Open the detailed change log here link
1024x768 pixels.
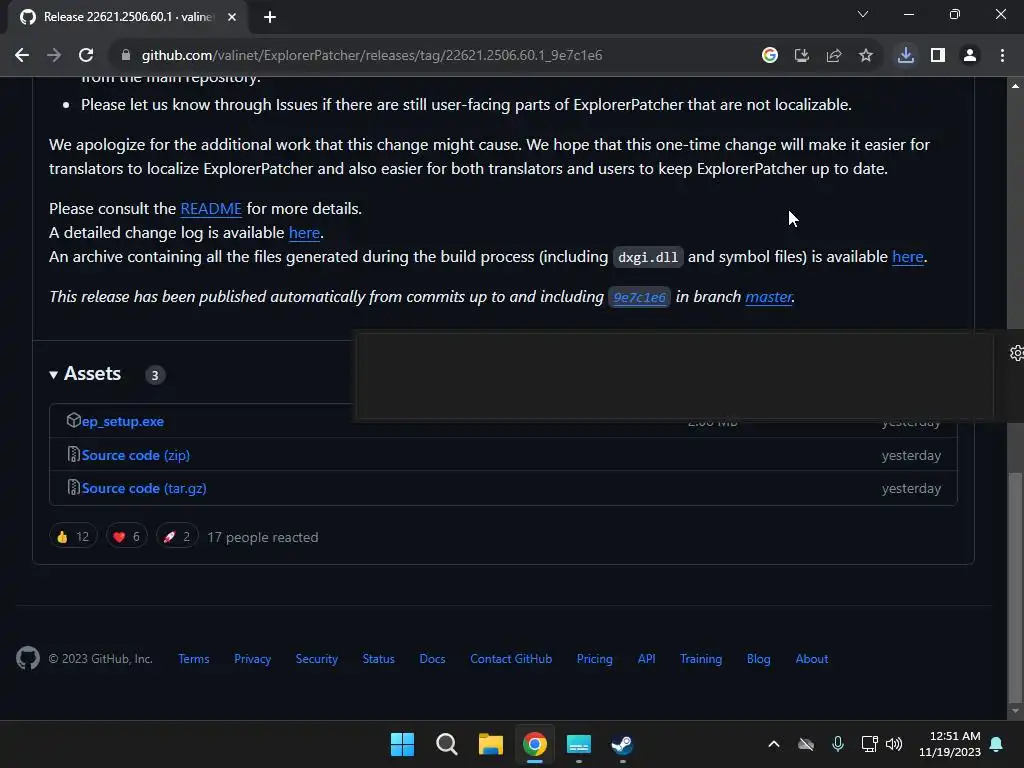coord(304,232)
